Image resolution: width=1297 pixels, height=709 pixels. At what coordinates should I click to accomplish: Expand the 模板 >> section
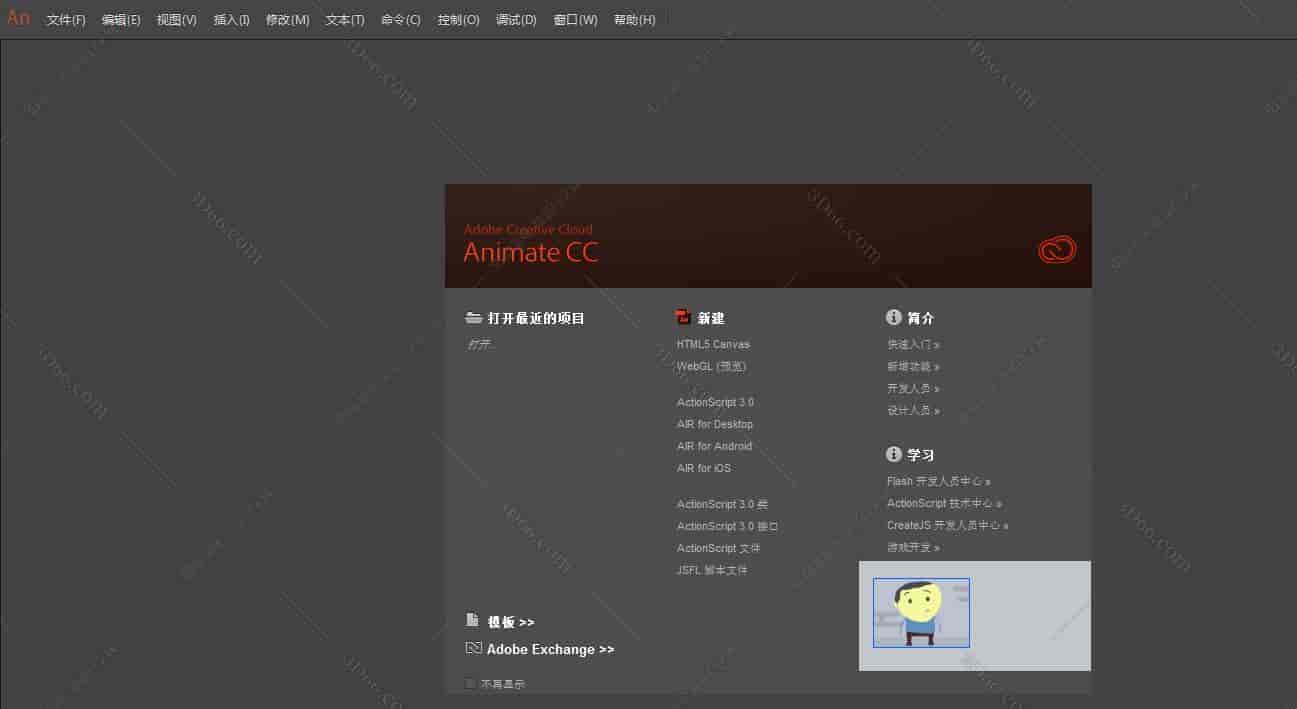(512, 621)
